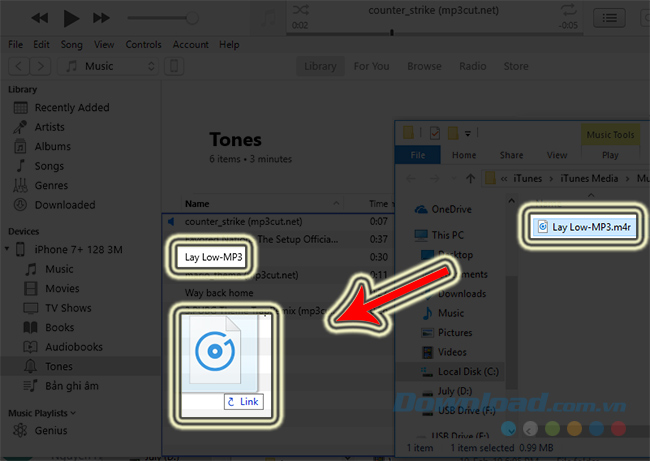650x461 pixels.
Task: Select the Lay Low-MP3.m4r file
Action: coord(585,227)
